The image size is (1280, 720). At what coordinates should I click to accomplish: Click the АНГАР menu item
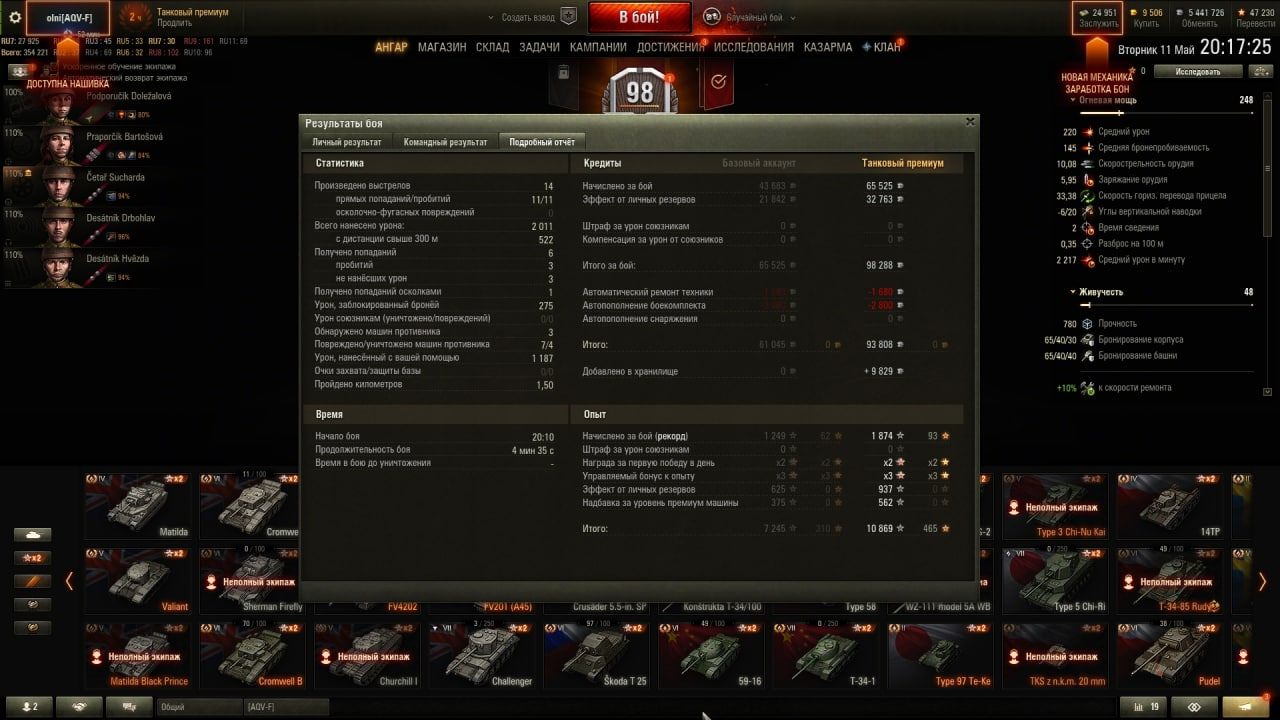(391, 47)
